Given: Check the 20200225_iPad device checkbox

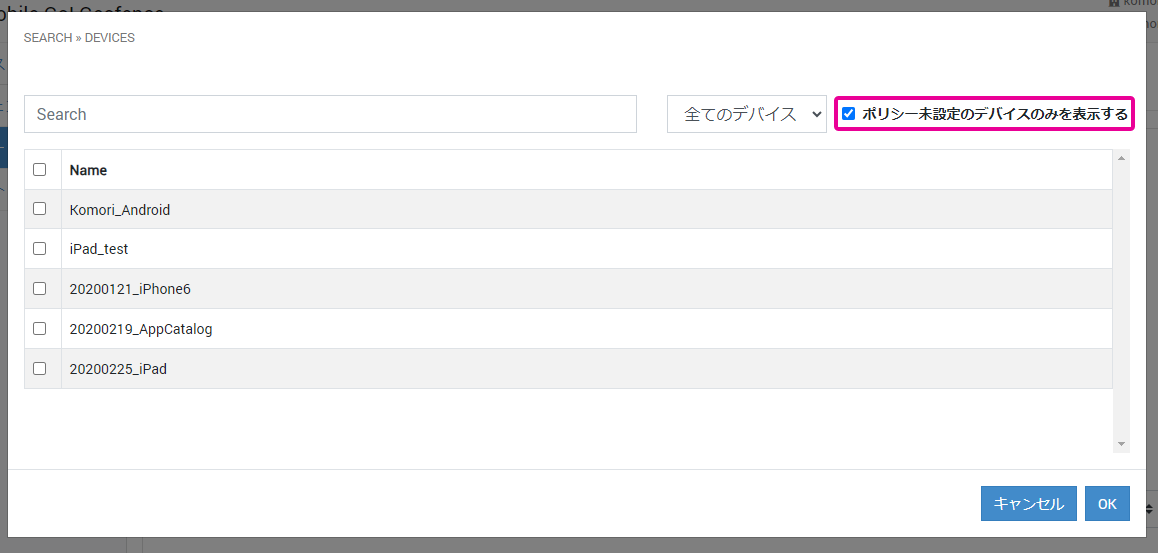Looking at the screenshot, I should pyautogui.click(x=40, y=368).
